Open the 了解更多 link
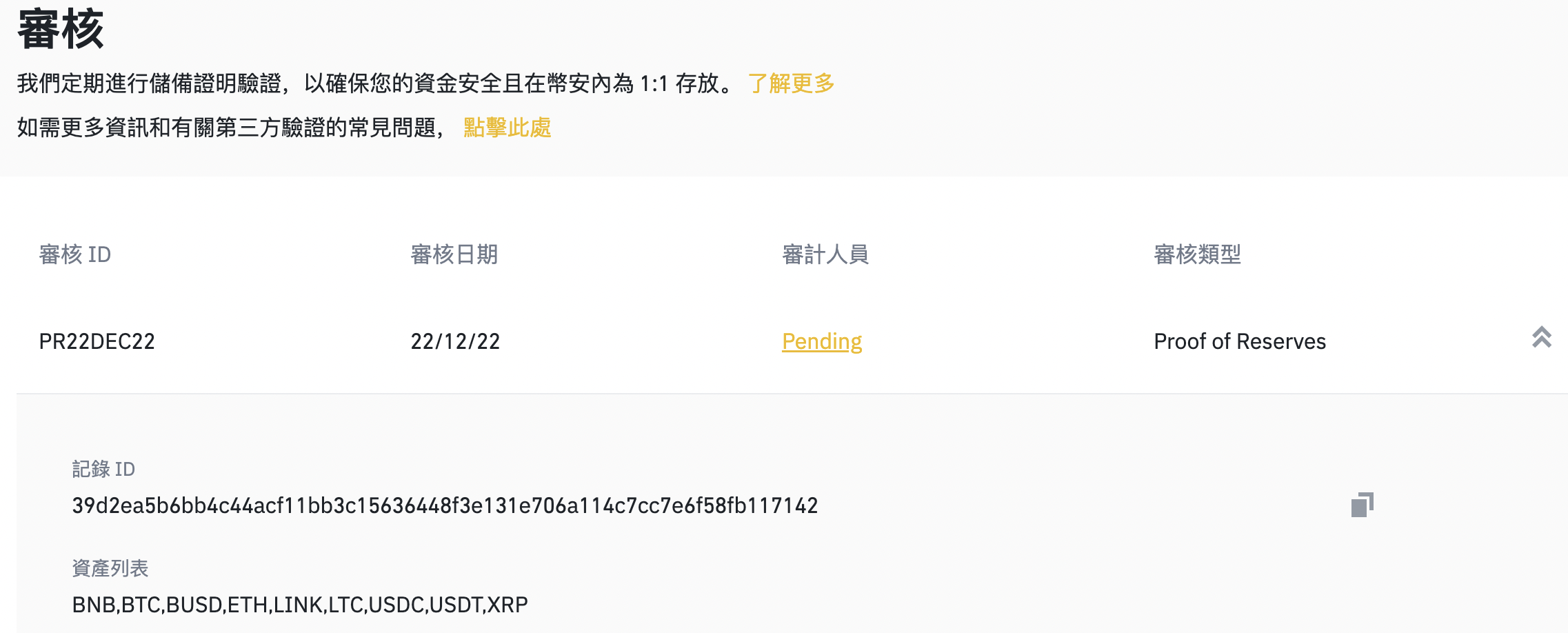1568x633 pixels. (790, 83)
